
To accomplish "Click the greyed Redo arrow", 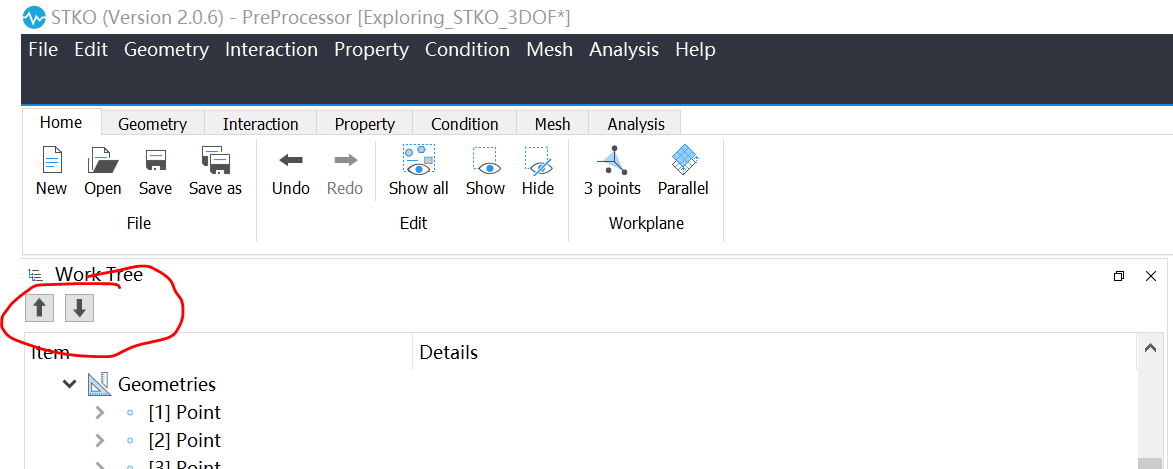I will [345, 159].
